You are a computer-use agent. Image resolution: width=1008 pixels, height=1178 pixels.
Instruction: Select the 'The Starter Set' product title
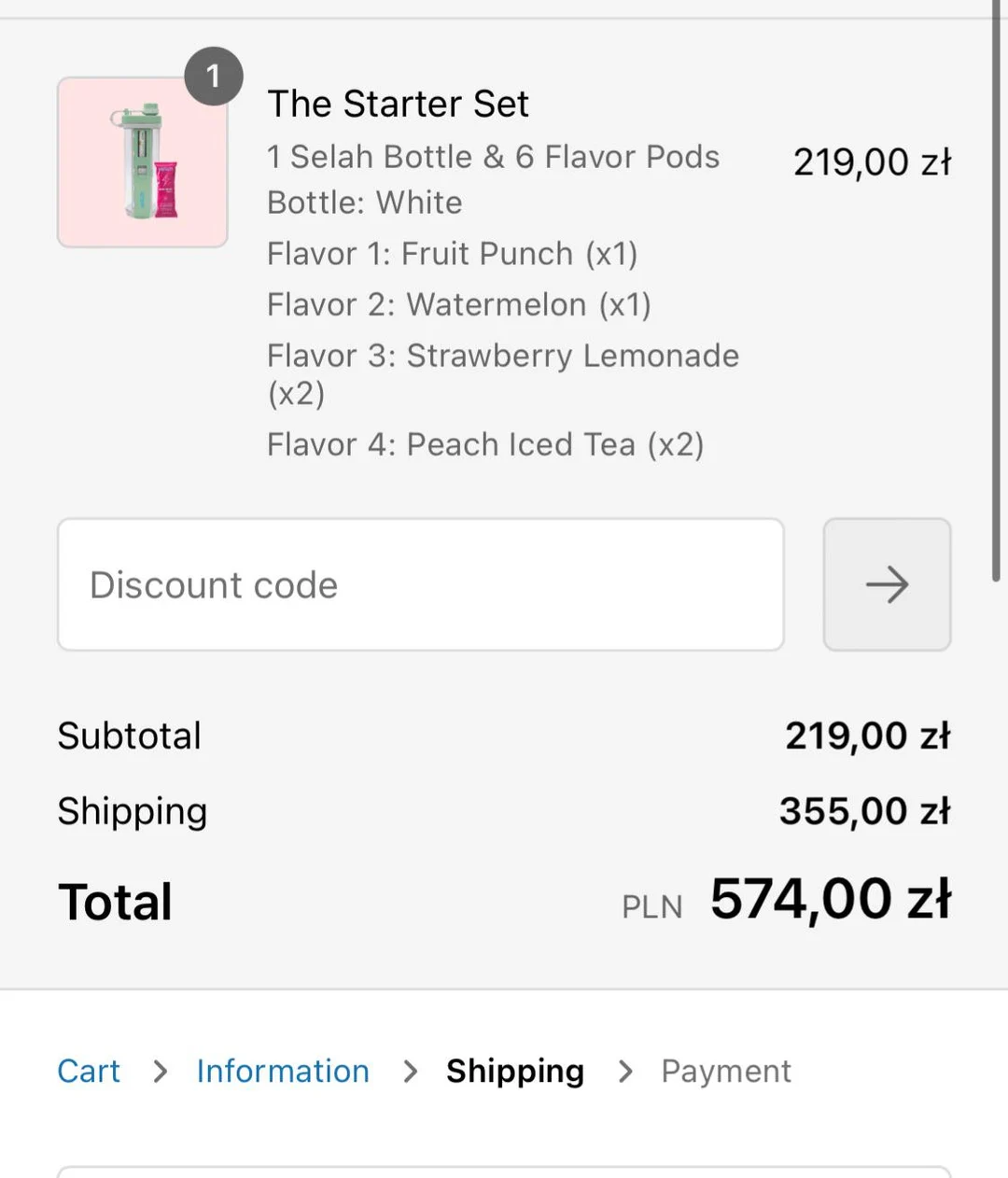coord(399,104)
